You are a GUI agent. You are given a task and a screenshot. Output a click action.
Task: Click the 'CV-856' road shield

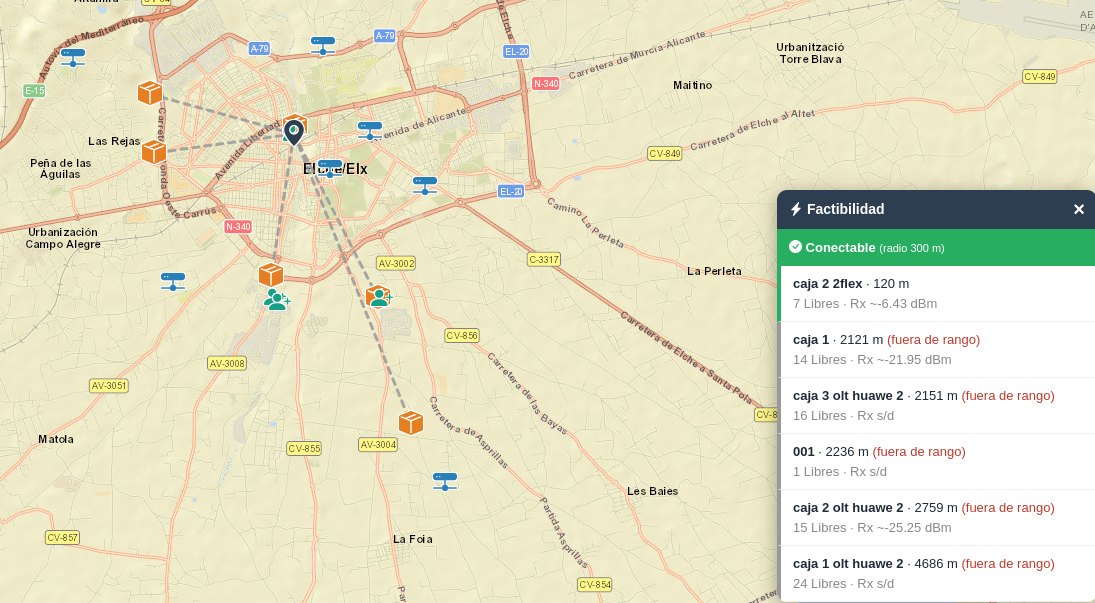(462, 335)
